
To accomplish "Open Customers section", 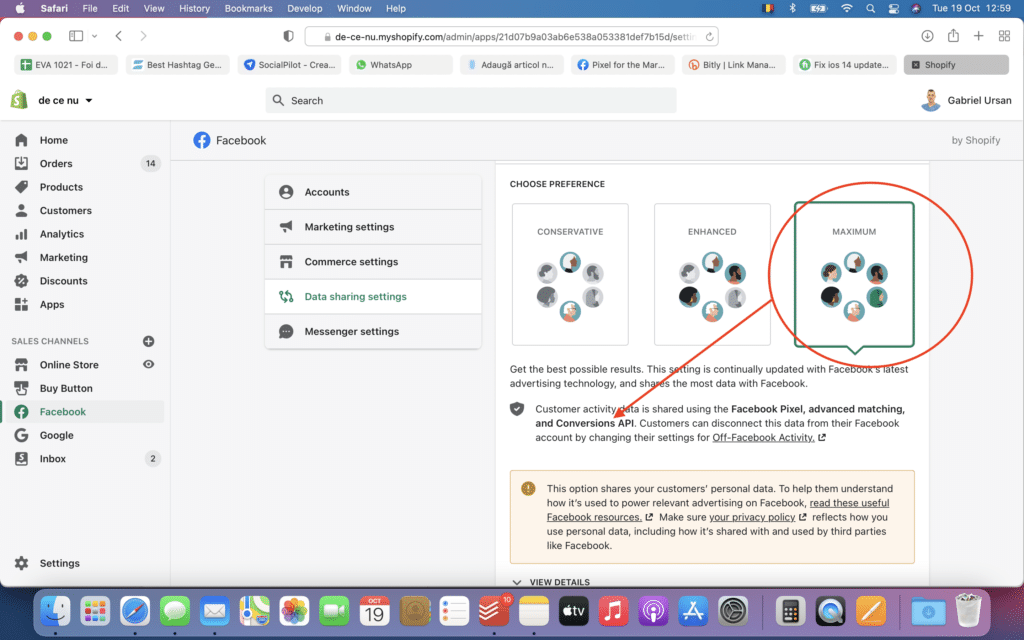I will tap(65, 210).
